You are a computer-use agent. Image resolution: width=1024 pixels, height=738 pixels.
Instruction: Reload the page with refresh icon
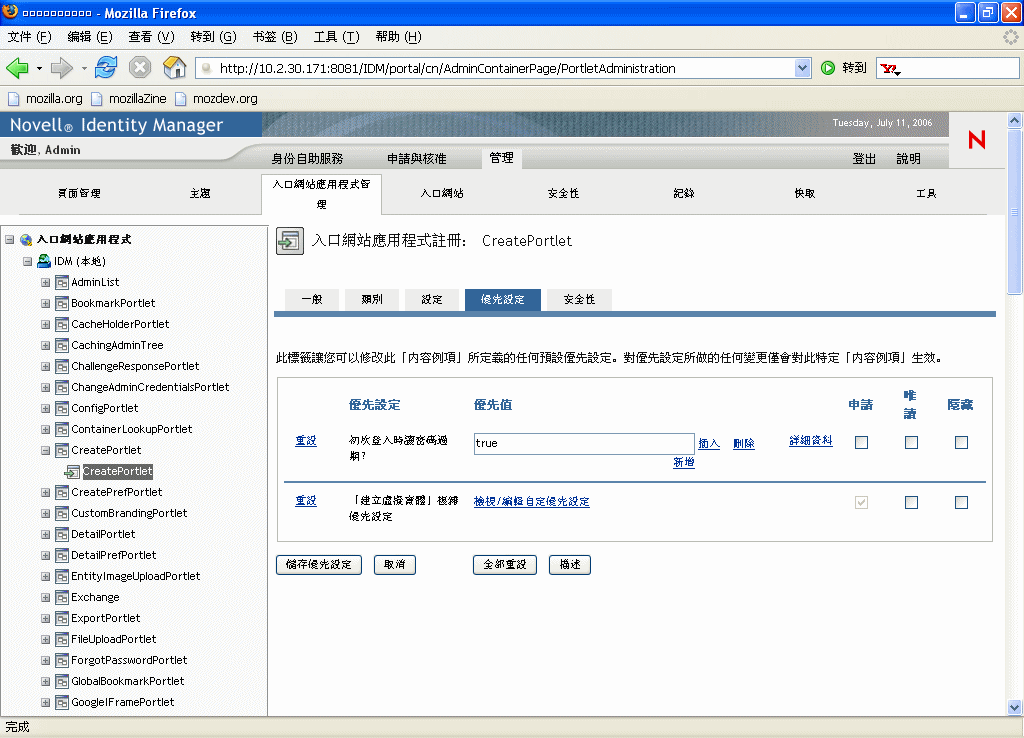click(106, 67)
